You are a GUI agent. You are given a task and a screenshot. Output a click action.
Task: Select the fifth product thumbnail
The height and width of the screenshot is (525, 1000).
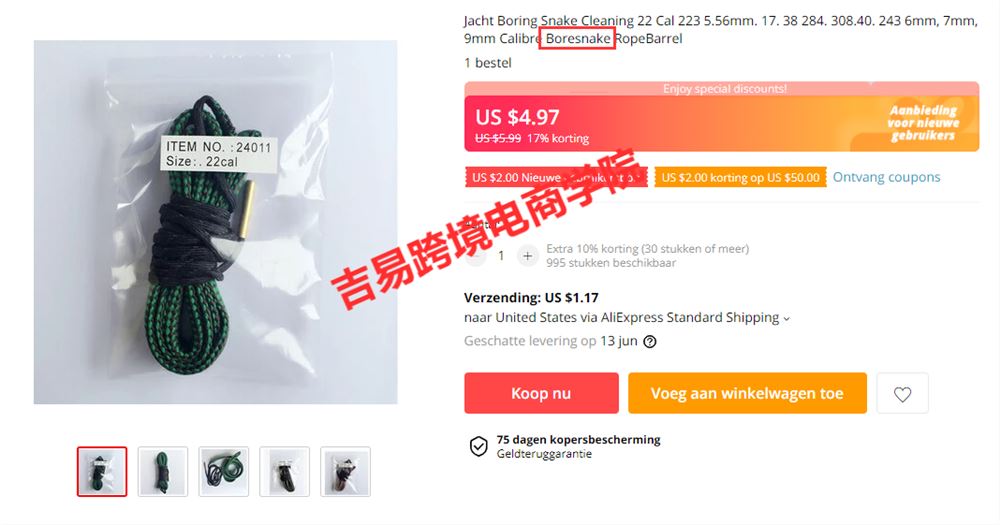coord(345,471)
